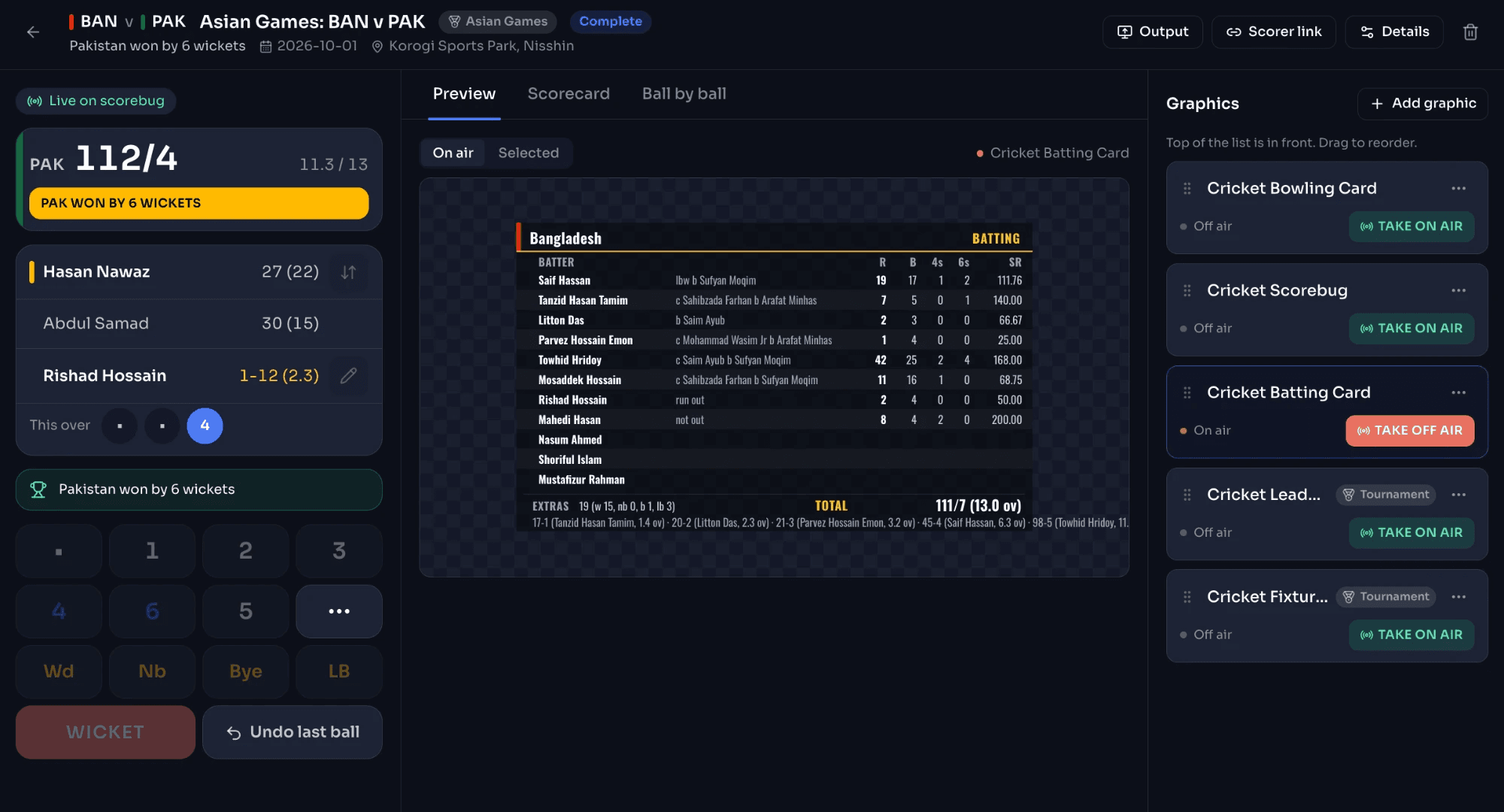This screenshot has width=1504, height=812.
Task: Click Add graphic button
Action: pyautogui.click(x=1423, y=104)
